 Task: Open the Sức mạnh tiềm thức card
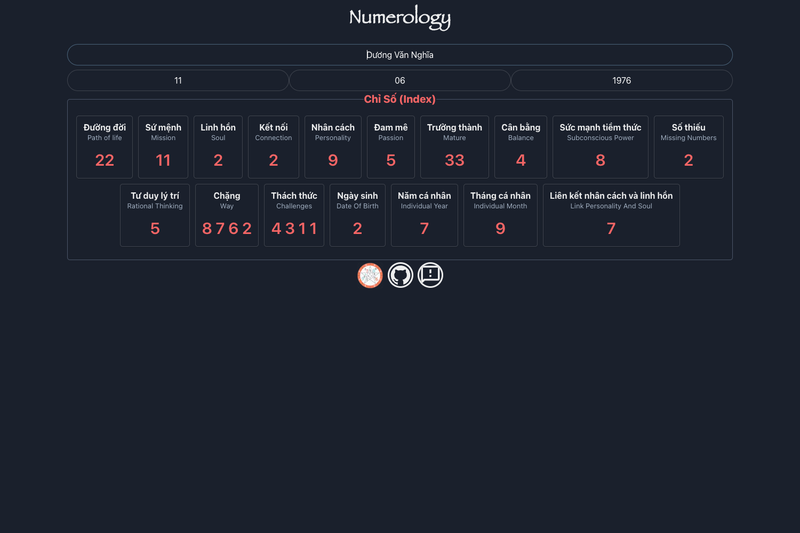coord(601,147)
